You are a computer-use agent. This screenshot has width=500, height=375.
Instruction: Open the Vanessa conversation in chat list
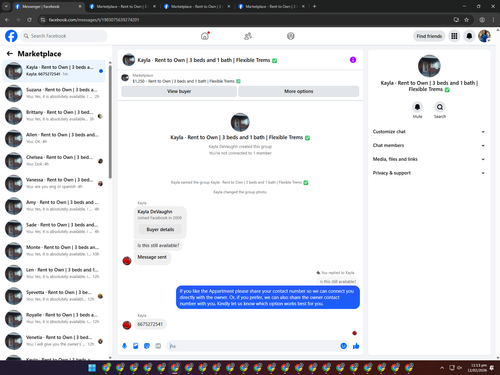[x=54, y=183]
